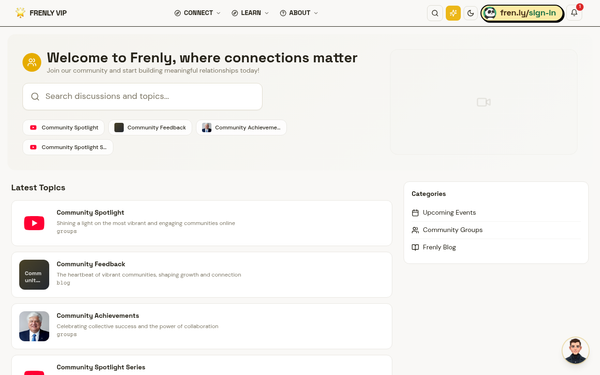Click 'The heartbeat of vibrant communities' description

click(x=149, y=275)
